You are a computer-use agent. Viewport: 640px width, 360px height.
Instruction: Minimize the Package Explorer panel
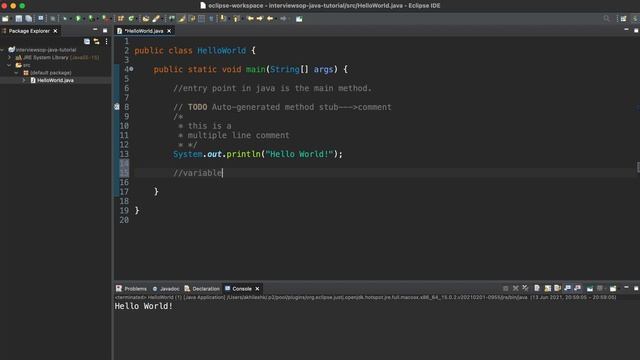click(95, 30)
